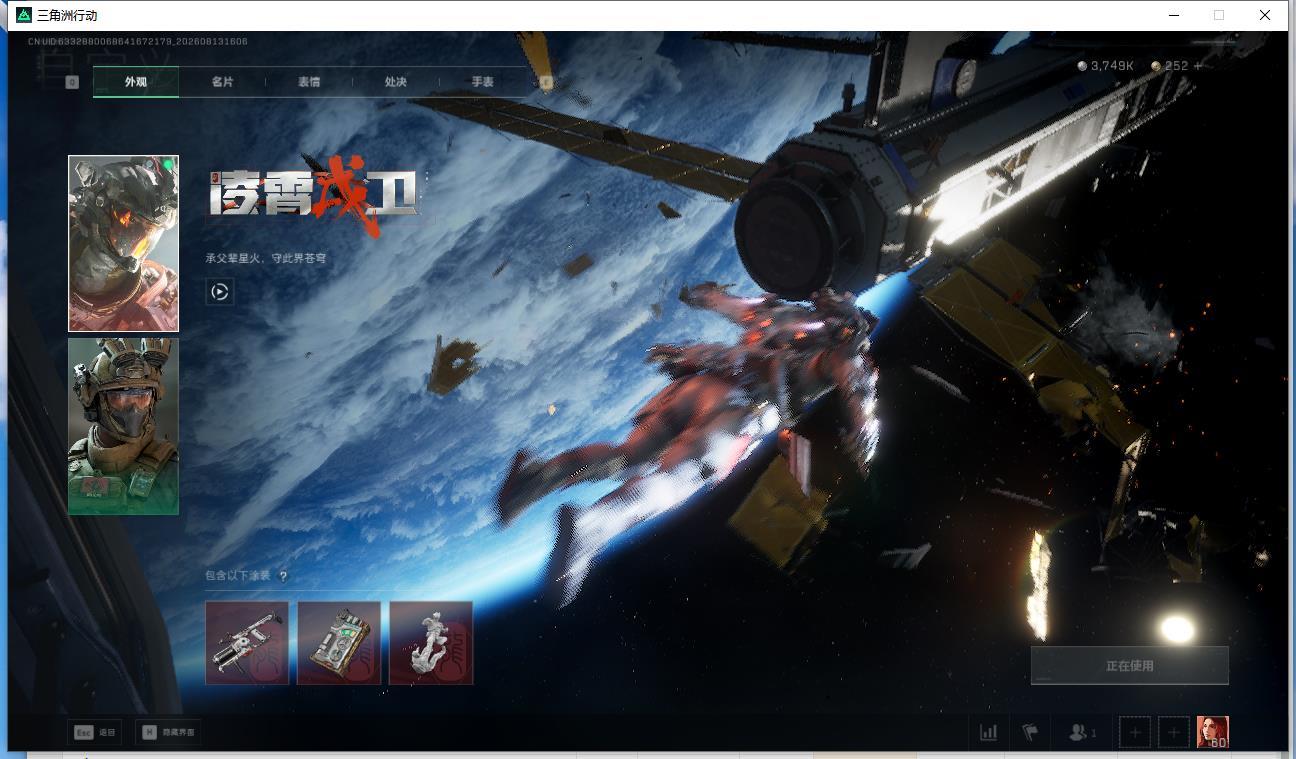1296x759 pixels.
Task: Click the 包含以下涂装 label
Action: pos(238,576)
